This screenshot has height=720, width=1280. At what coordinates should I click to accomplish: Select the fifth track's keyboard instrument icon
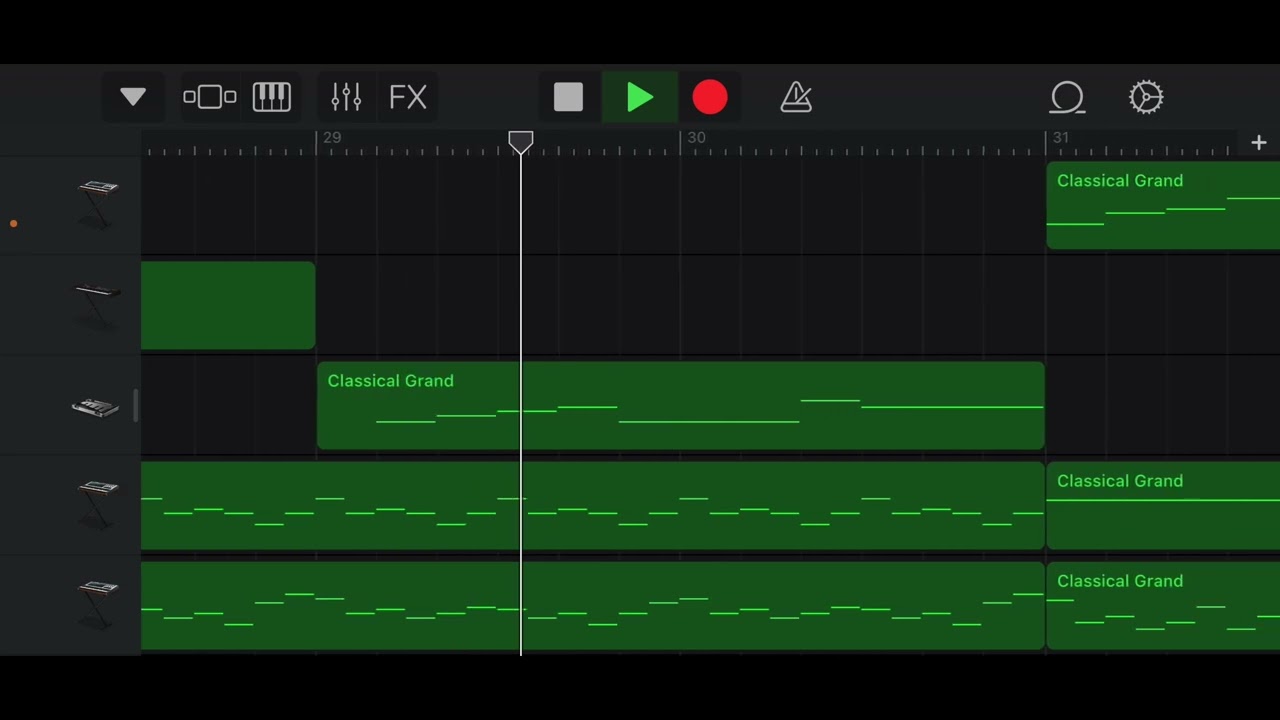(97, 603)
